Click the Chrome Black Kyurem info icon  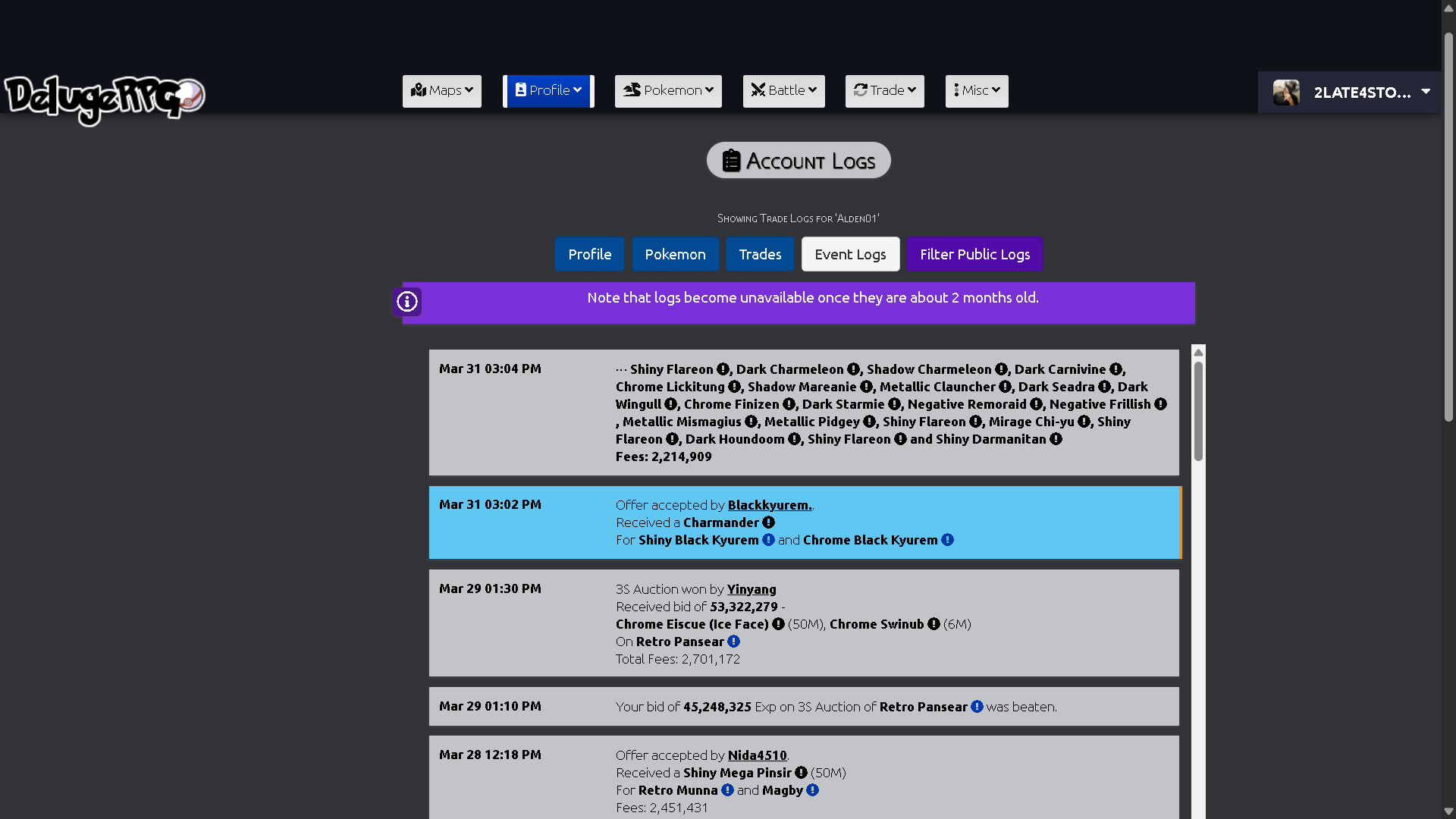pos(947,540)
